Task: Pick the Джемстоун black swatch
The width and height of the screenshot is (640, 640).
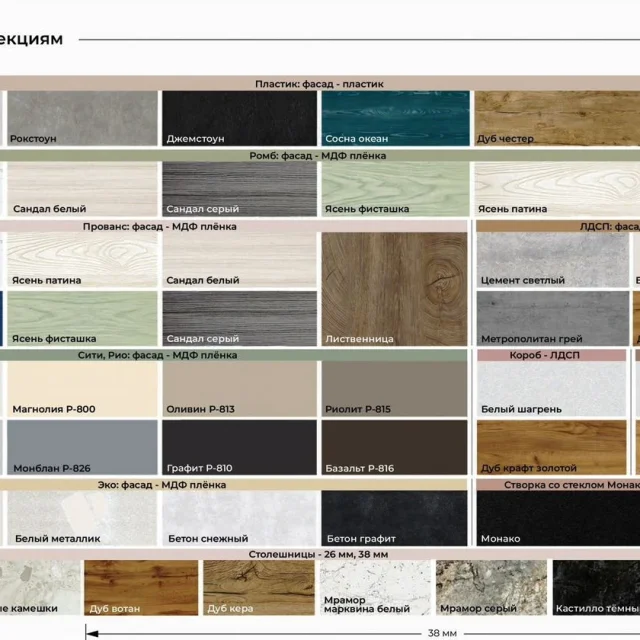Action: (239, 118)
